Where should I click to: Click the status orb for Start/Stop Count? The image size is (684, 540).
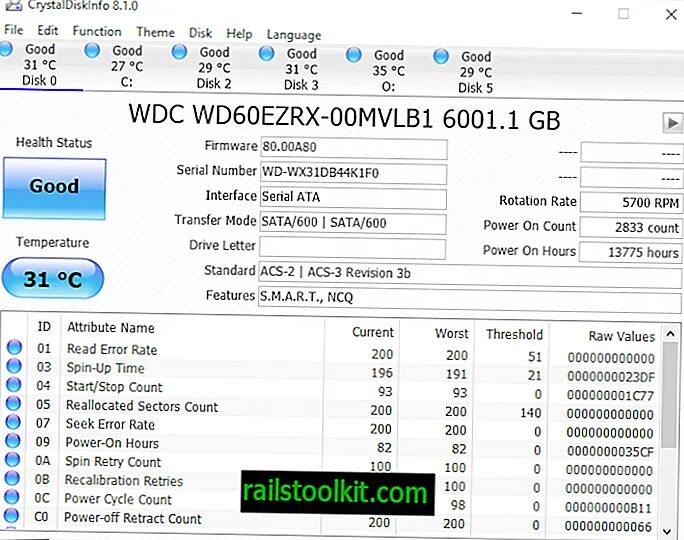[14, 385]
